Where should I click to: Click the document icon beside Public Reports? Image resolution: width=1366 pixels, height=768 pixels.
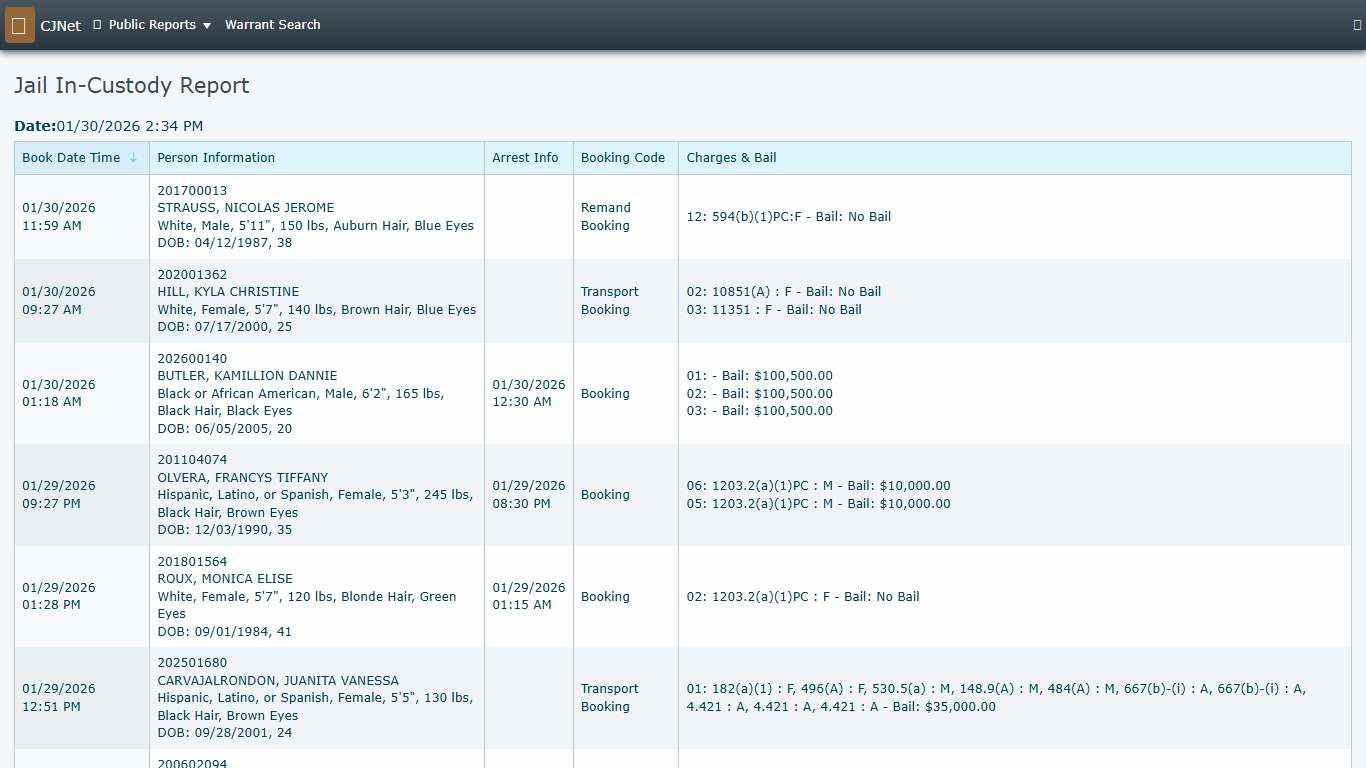click(95, 25)
